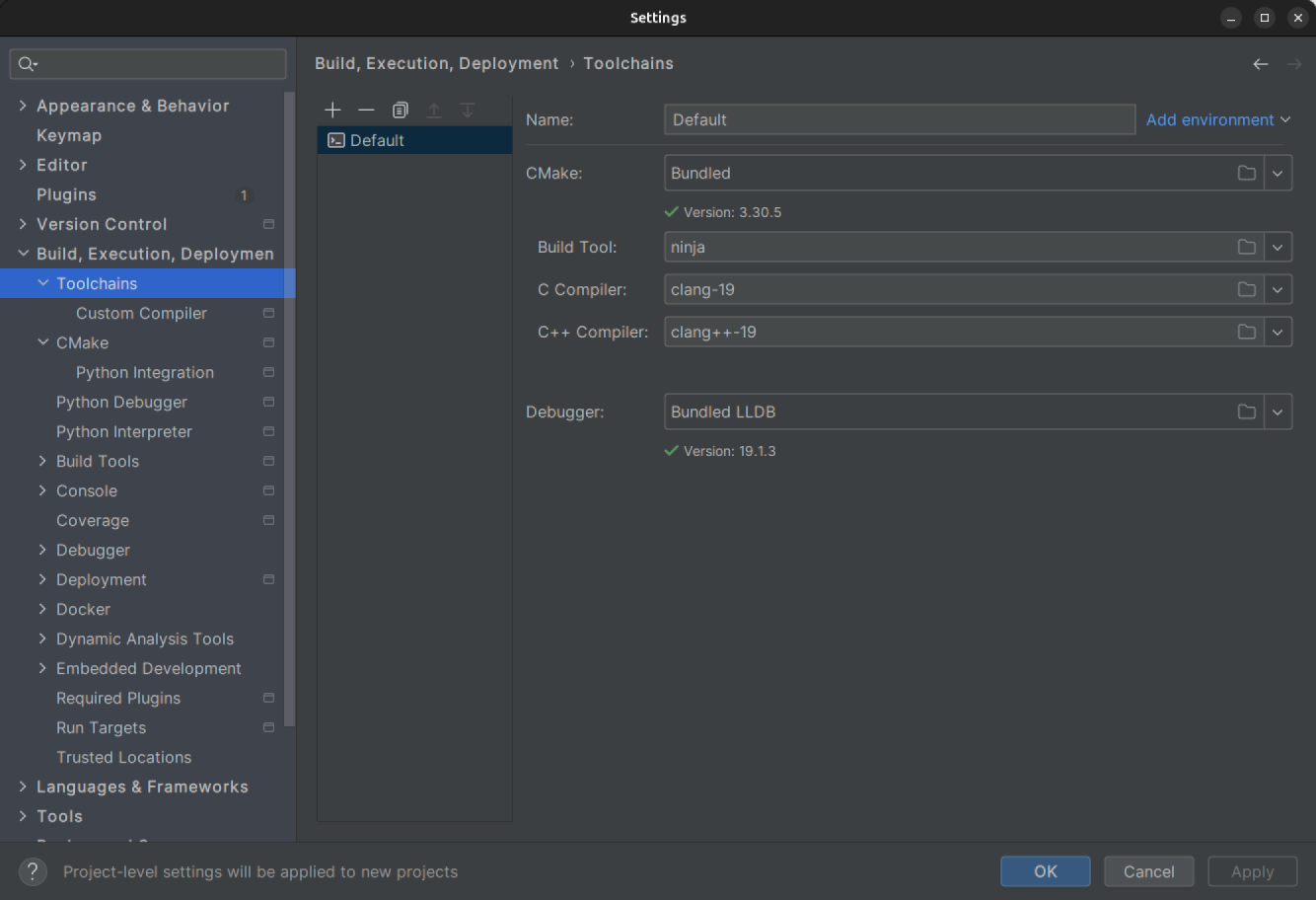Click the settings search field
Screen dimensions: 1316x900
[x=147, y=63]
